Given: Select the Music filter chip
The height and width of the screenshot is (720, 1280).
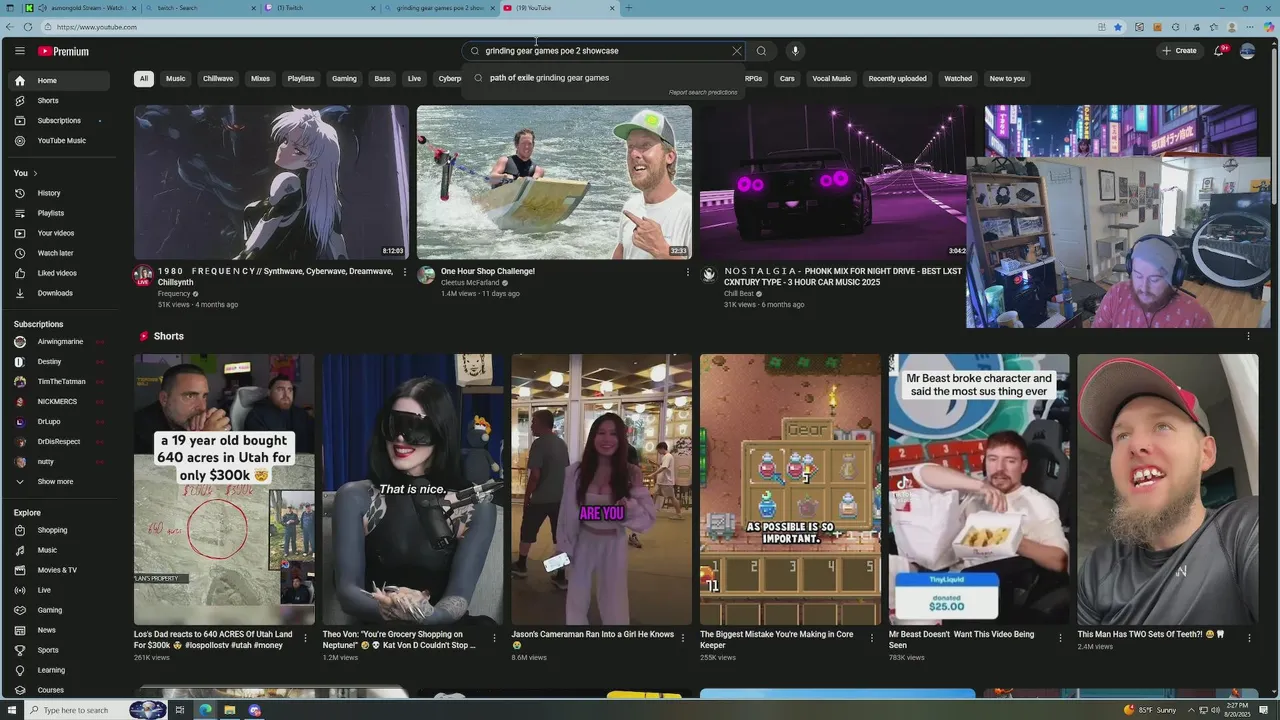Looking at the screenshot, I should pos(176,78).
